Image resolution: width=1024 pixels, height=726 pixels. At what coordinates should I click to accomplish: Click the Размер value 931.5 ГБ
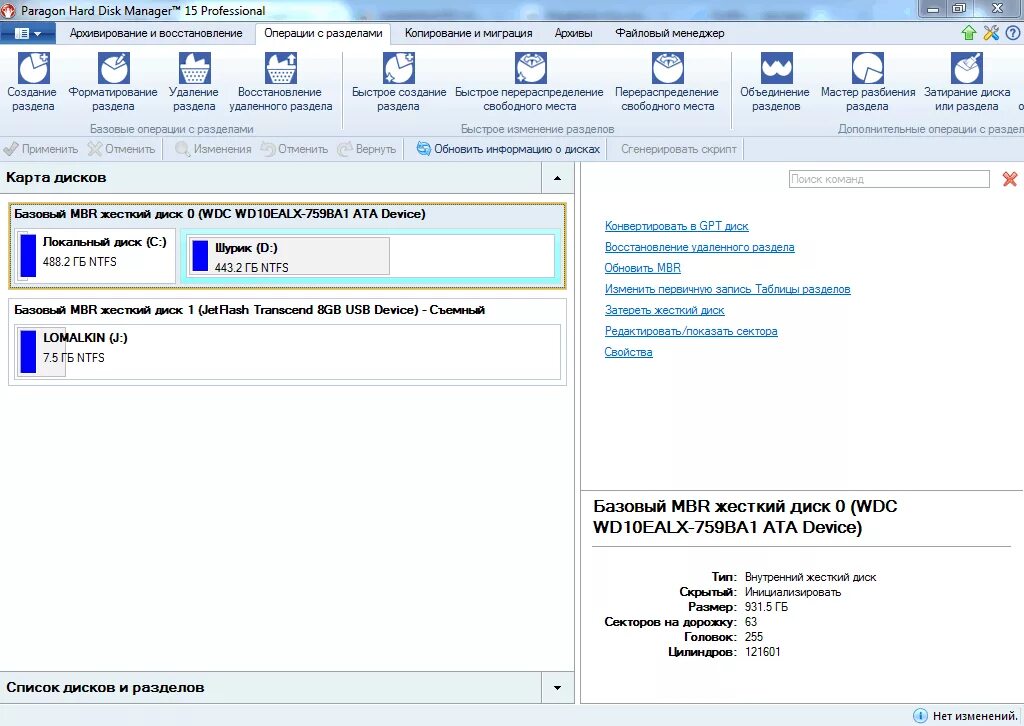tap(766, 607)
